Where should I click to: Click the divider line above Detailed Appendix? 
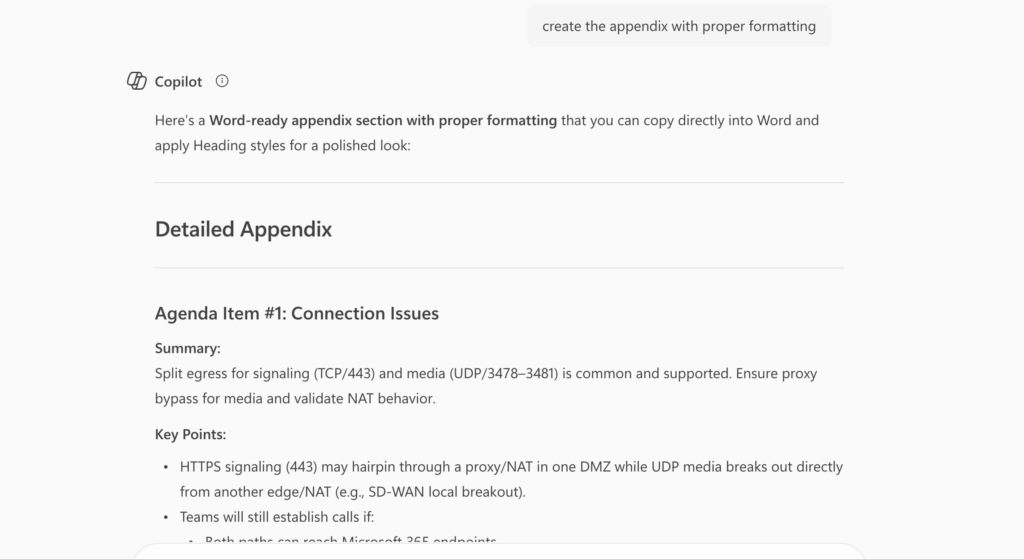pyautogui.click(x=498, y=183)
